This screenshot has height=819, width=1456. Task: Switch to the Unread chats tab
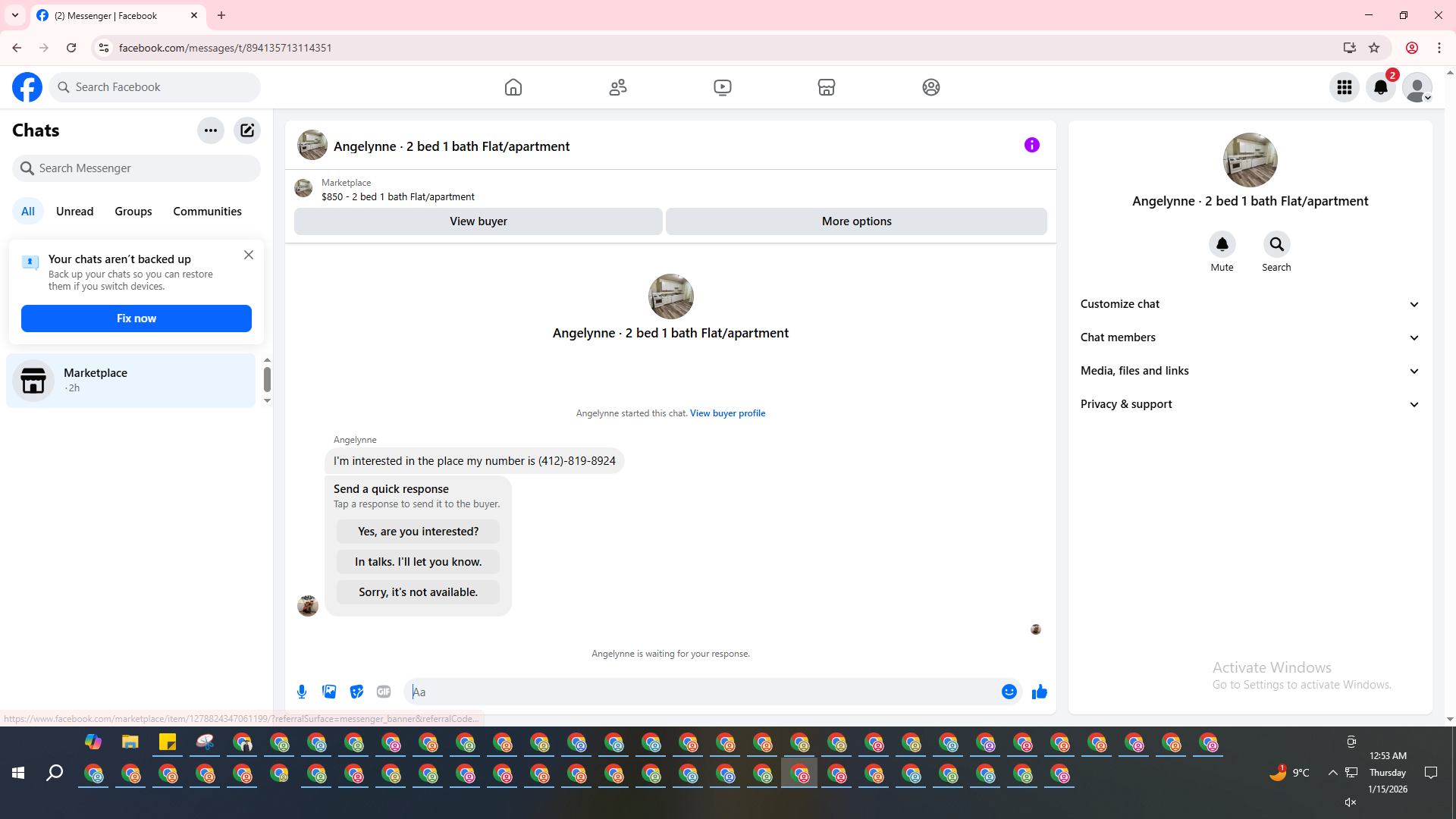point(74,212)
